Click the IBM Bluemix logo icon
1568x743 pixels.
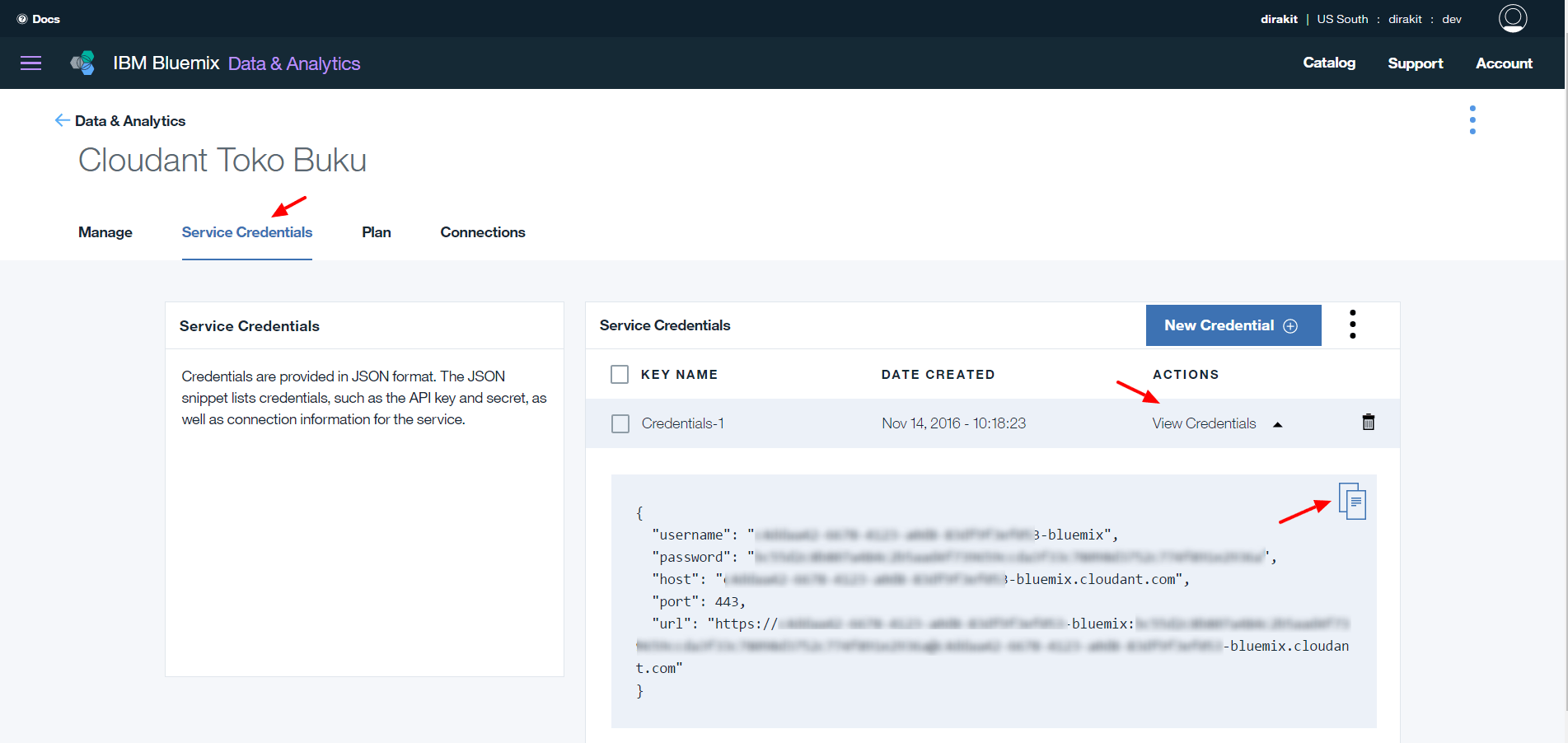82,63
